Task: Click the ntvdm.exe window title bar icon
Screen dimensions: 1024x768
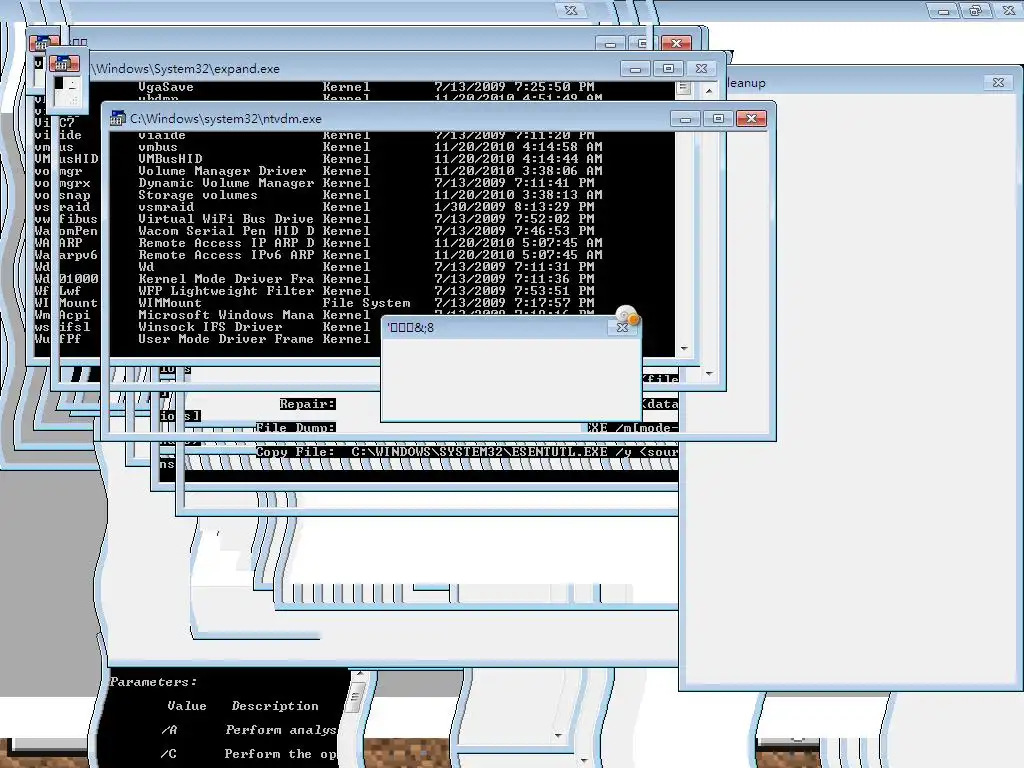Action: (x=118, y=118)
